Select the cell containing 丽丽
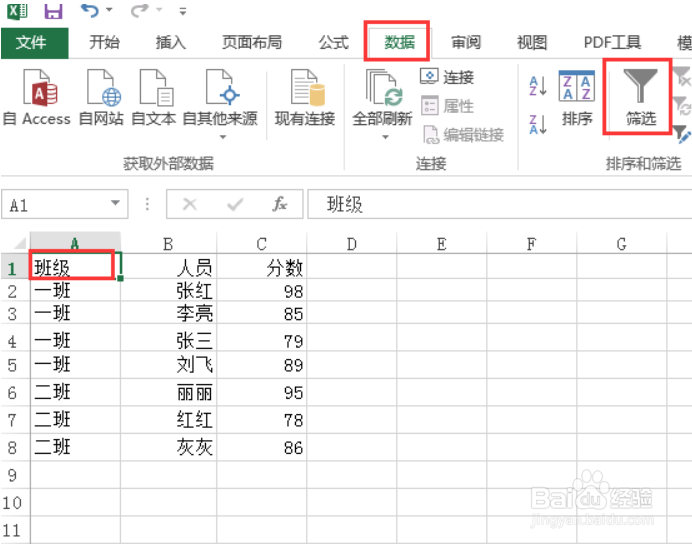 pyautogui.click(x=169, y=392)
